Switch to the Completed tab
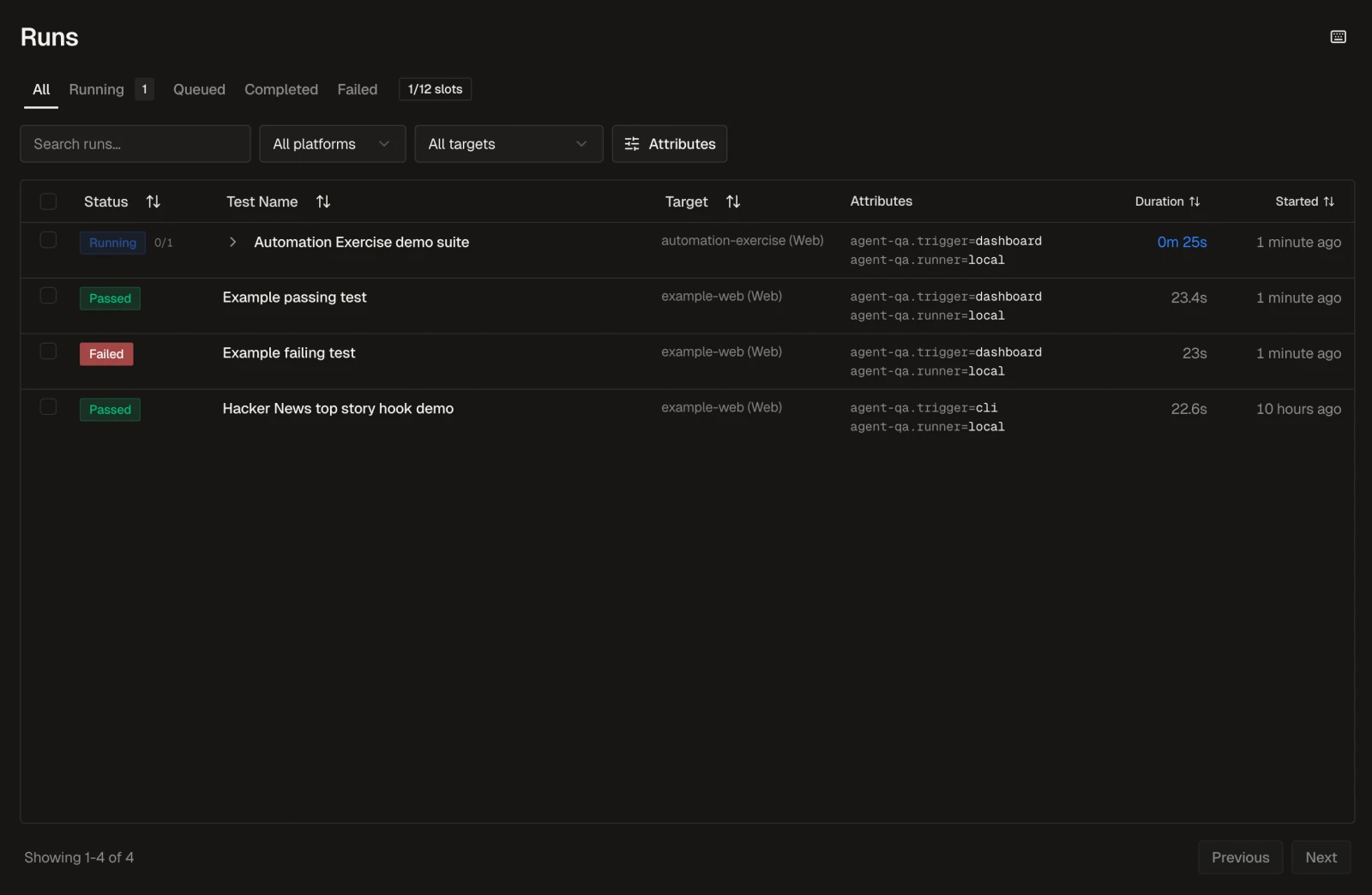1372x895 pixels. pyautogui.click(x=281, y=89)
